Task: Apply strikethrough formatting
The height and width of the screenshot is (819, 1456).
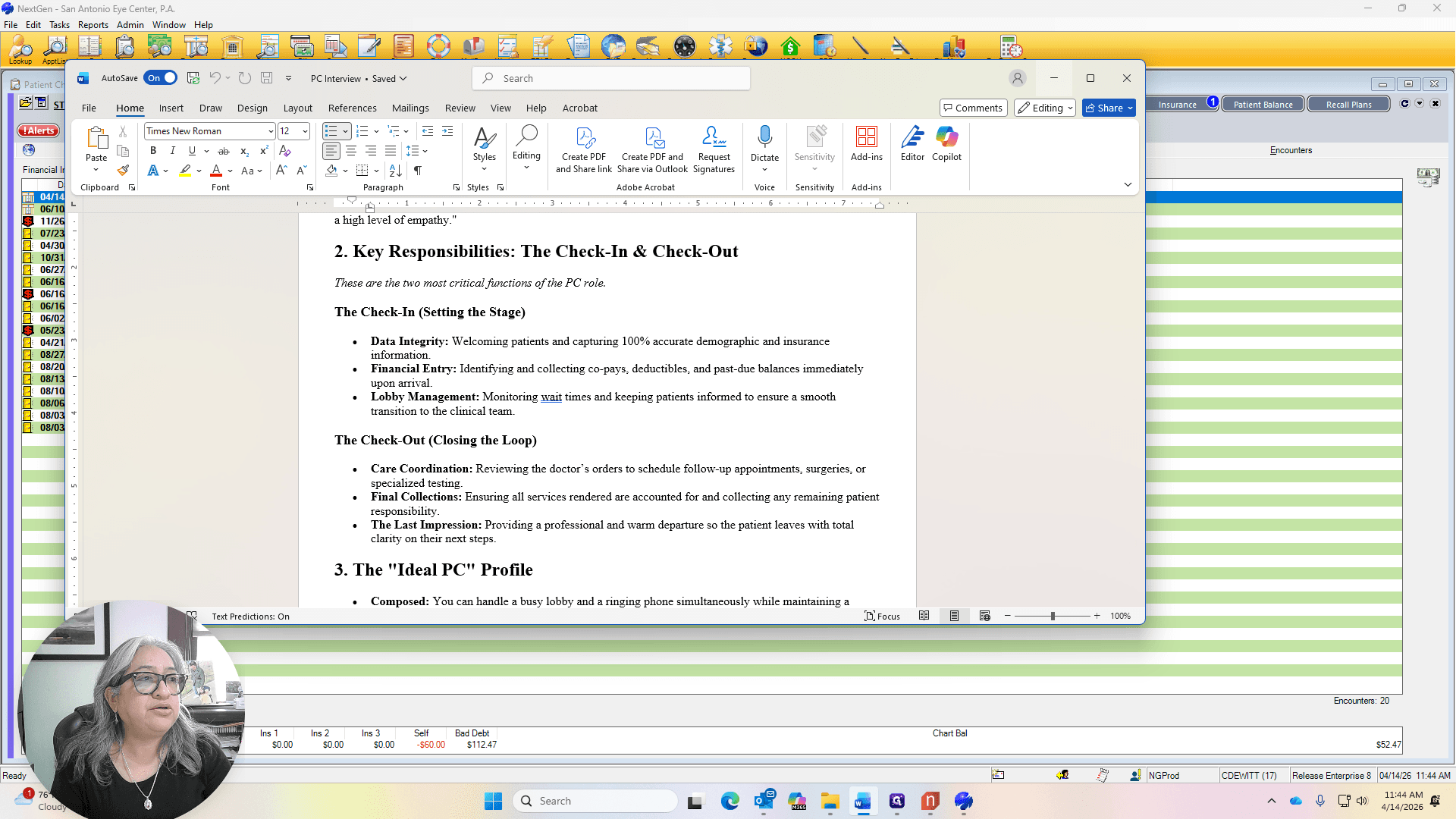Action: click(224, 151)
